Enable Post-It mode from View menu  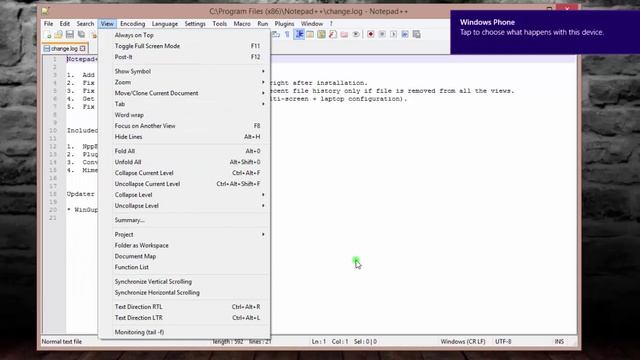pos(184,57)
